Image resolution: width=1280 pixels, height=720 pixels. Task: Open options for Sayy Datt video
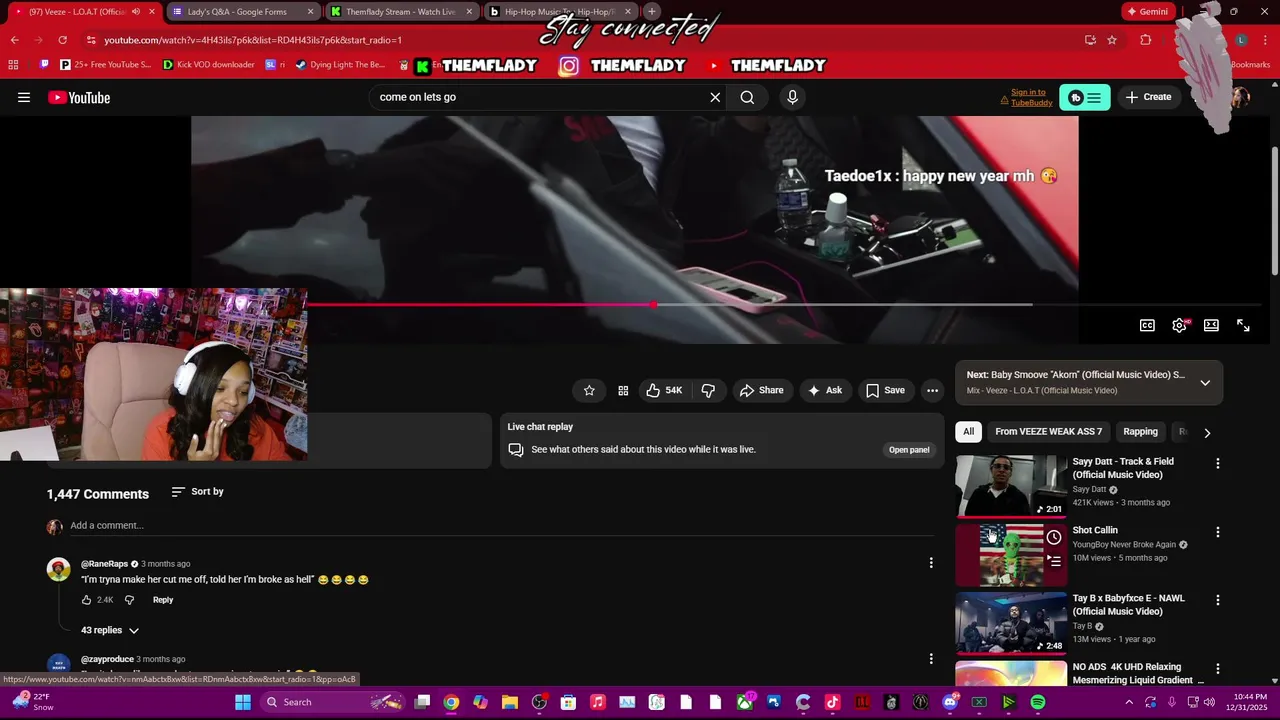1217,463
